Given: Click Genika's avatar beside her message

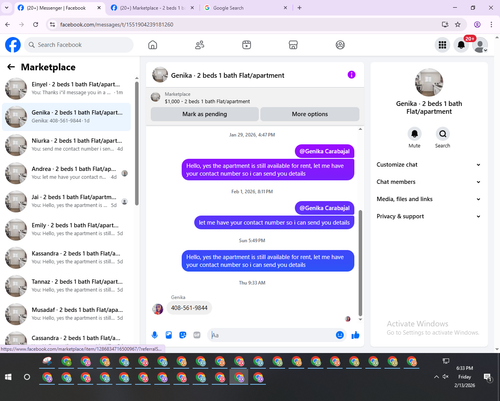Looking at the screenshot, I should point(158,309).
